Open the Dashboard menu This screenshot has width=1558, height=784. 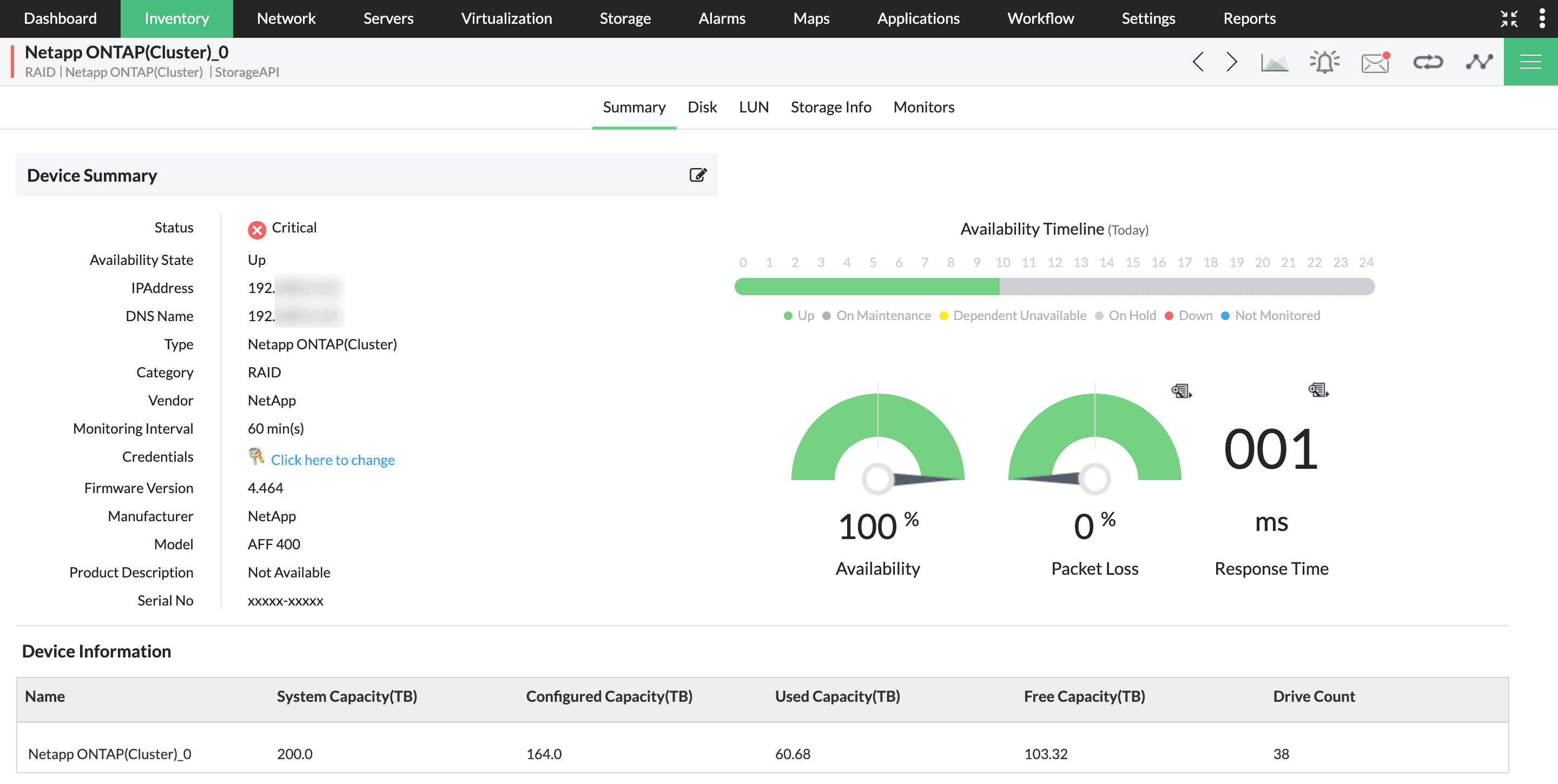pyautogui.click(x=60, y=19)
